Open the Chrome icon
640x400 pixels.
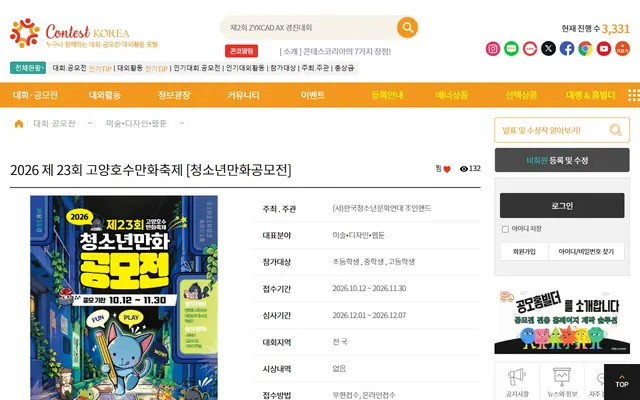tap(585, 49)
